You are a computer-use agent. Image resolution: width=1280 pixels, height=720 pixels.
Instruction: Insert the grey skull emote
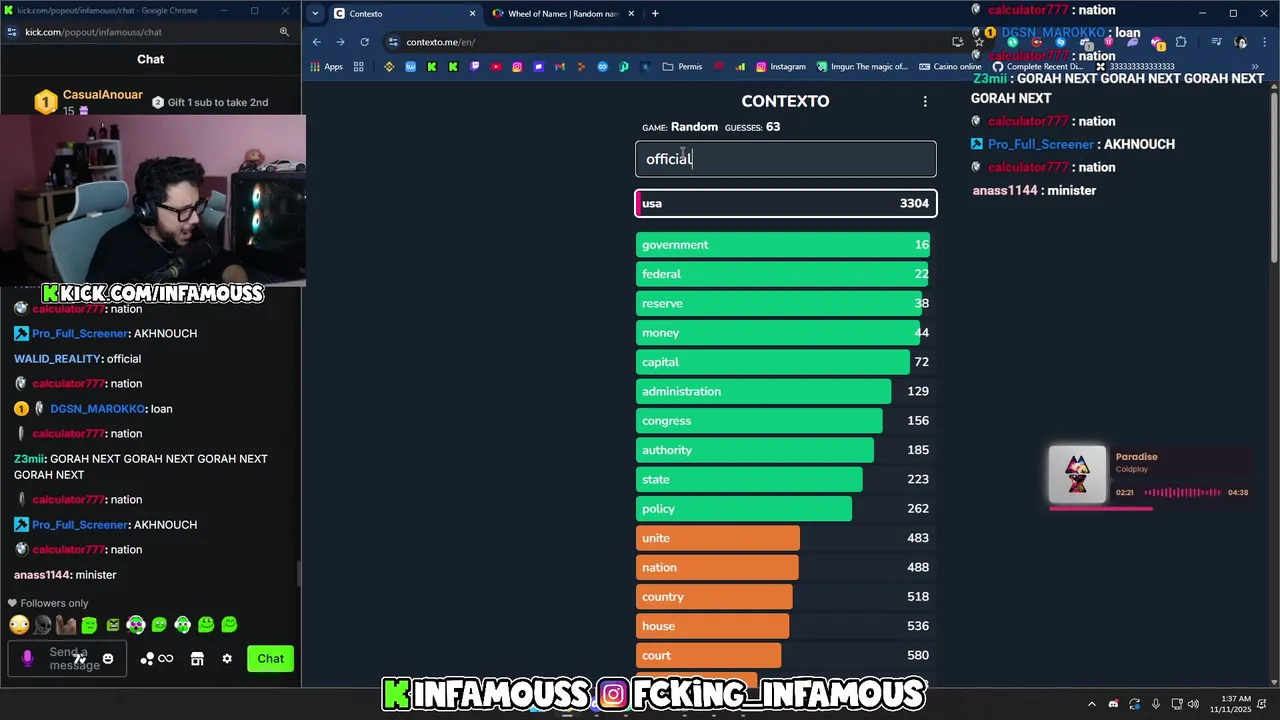pos(43,625)
